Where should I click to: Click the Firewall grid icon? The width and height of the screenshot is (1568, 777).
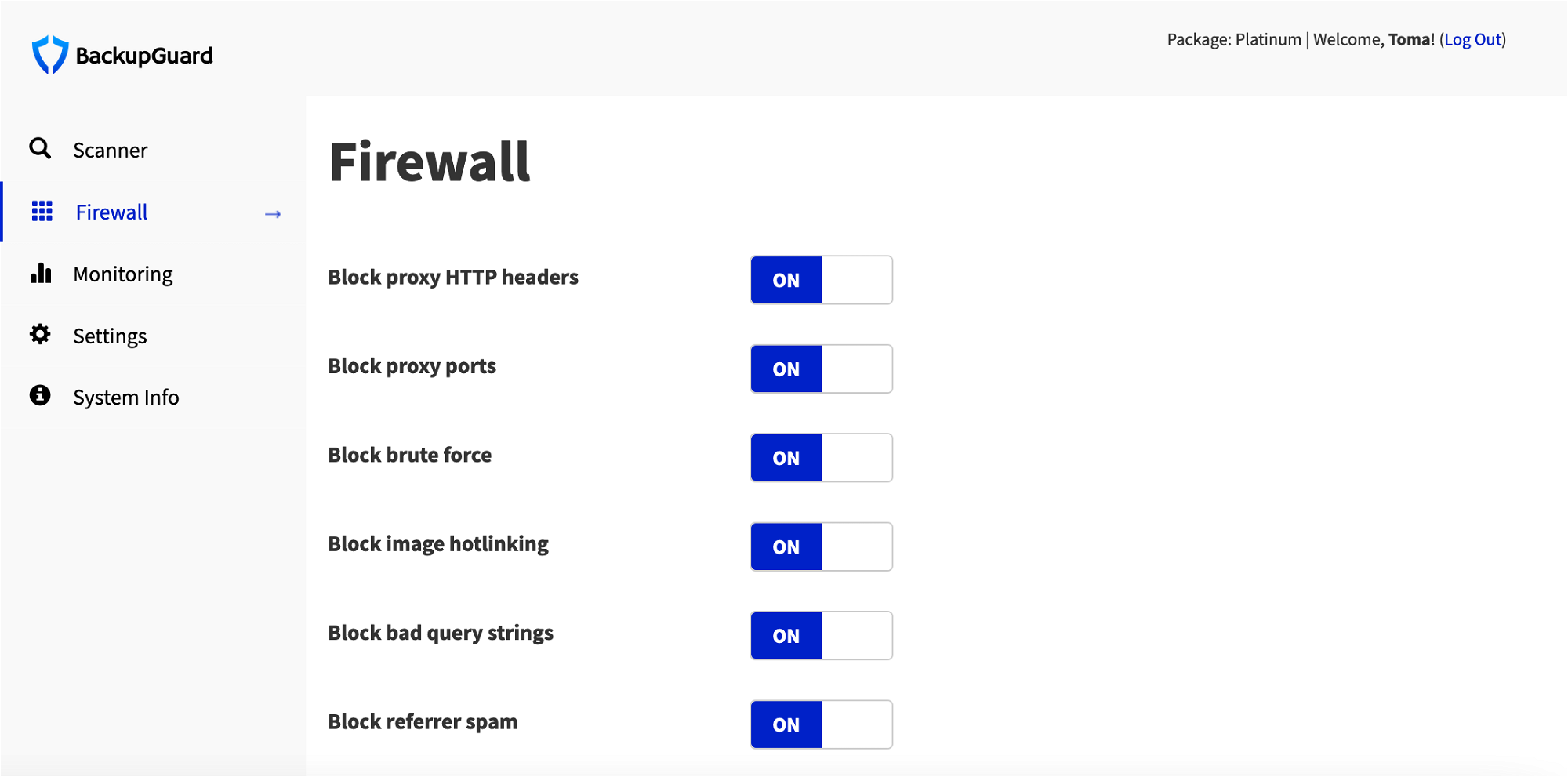pos(42,211)
